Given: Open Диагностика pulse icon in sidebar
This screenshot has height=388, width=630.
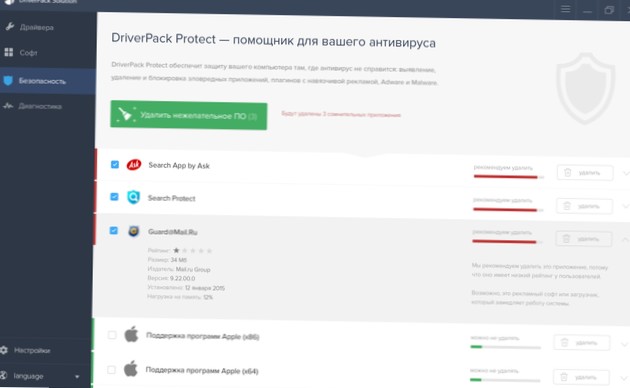Looking at the screenshot, I should (8, 106).
